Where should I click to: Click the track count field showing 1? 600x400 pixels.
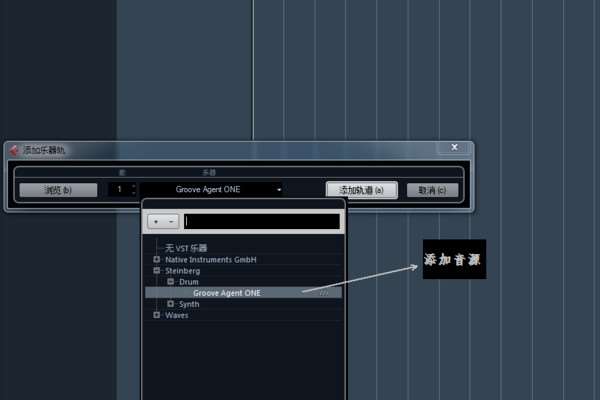click(x=119, y=189)
